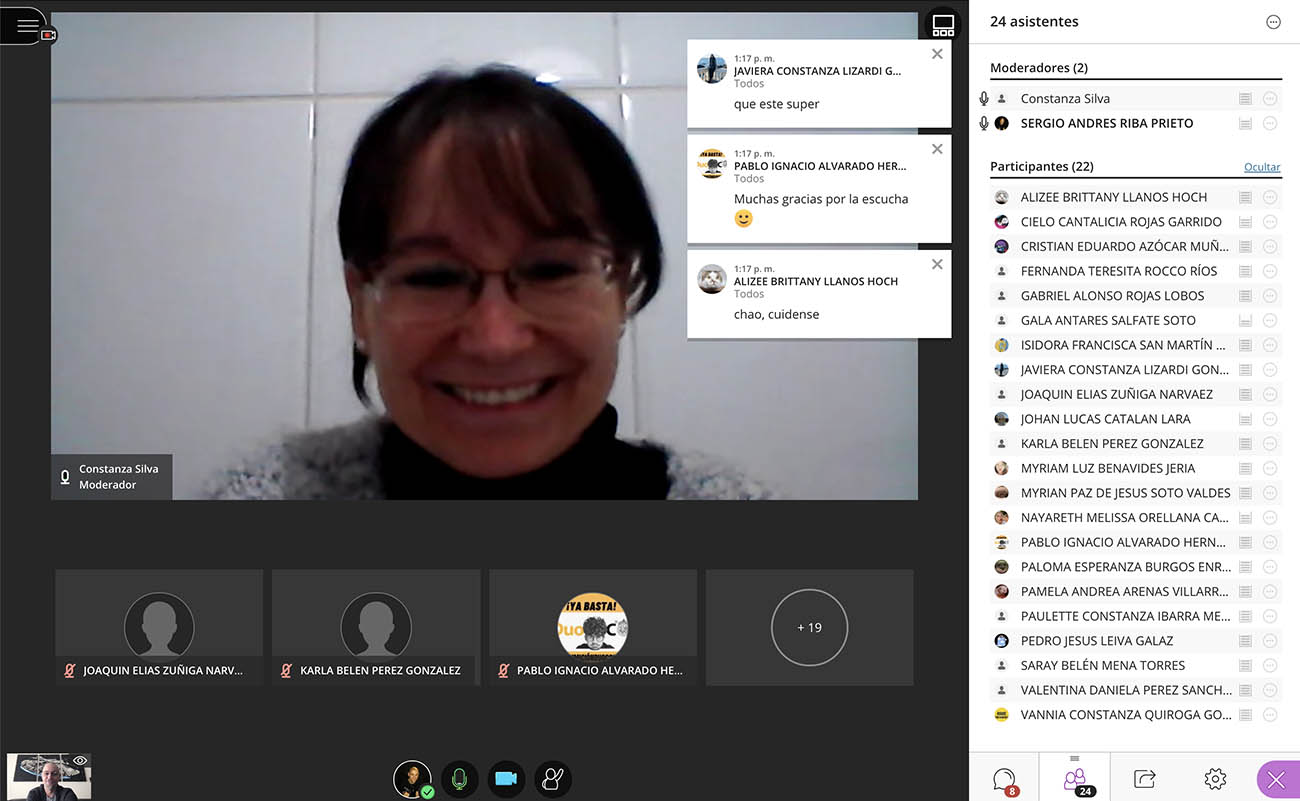Open My Settings gear
This screenshot has height=801, width=1300.
pos(1215,778)
